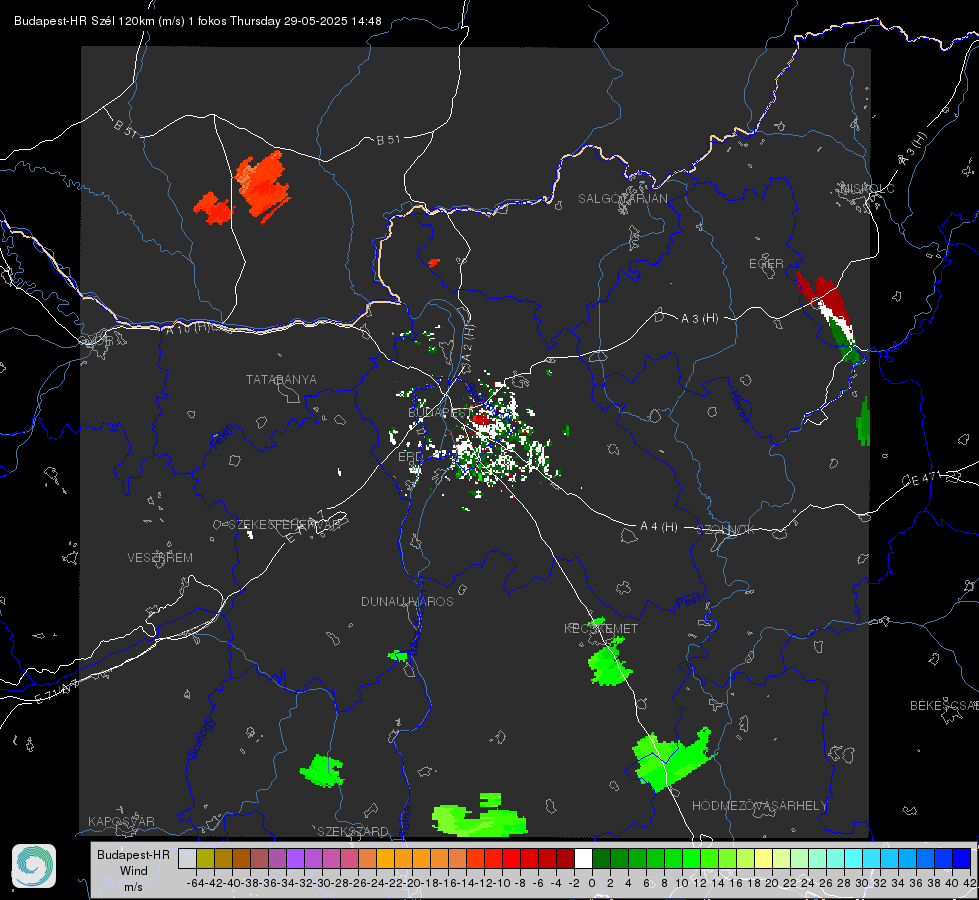The width and height of the screenshot is (979, 900).
Task: Click the HODMEZOVASARHELY city label
Action: 759,805
